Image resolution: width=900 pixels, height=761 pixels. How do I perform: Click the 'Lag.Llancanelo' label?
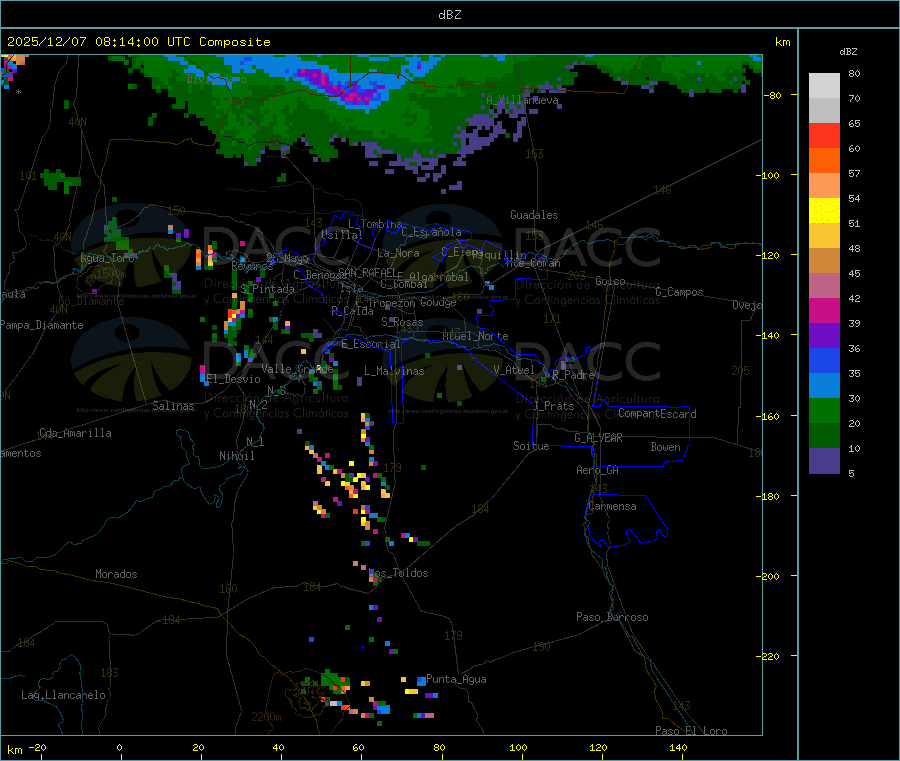click(63, 695)
